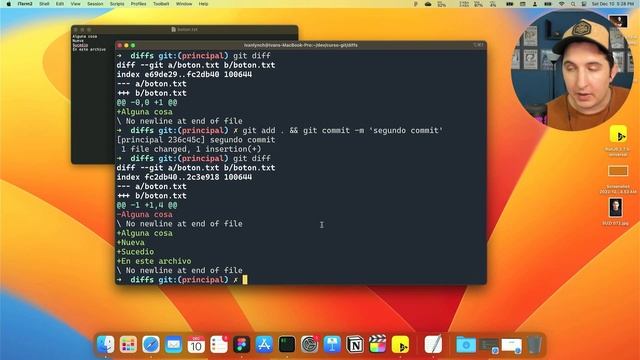
Task: Open Reminders from the Dock
Action: point(219,345)
